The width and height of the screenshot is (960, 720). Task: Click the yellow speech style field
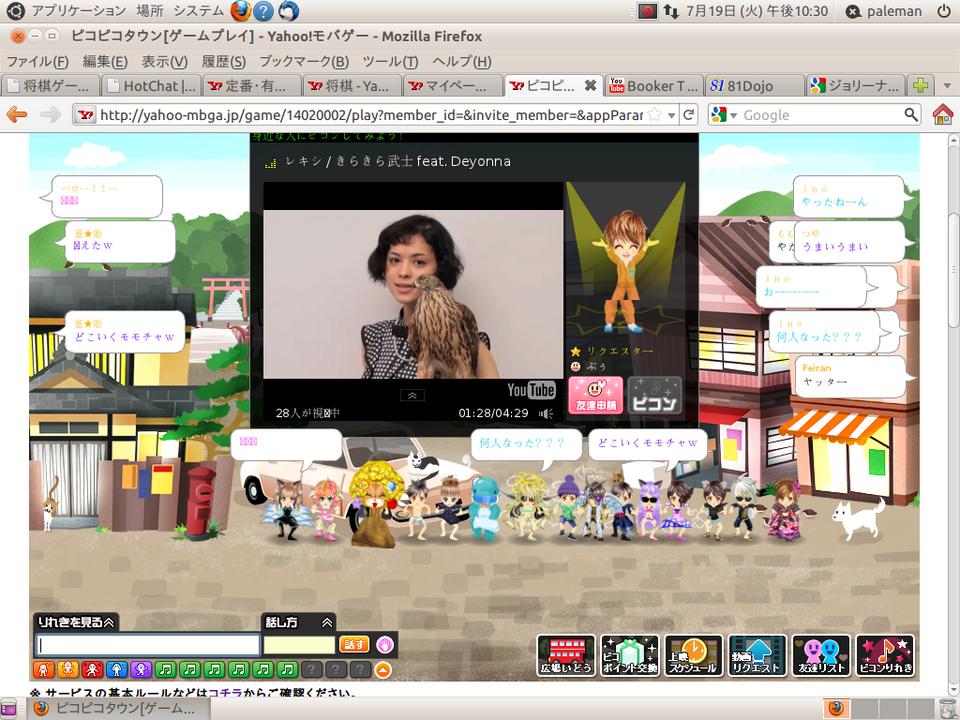tap(299, 645)
